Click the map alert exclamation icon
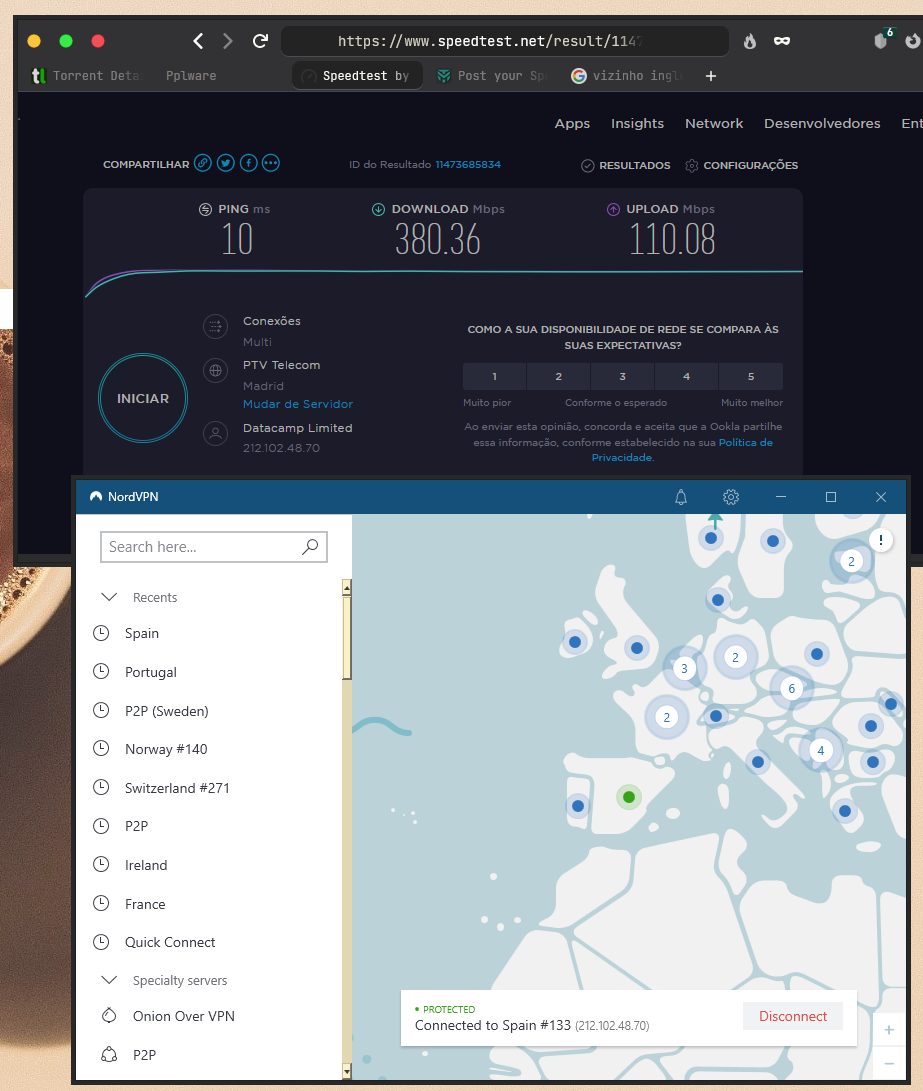 click(881, 540)
